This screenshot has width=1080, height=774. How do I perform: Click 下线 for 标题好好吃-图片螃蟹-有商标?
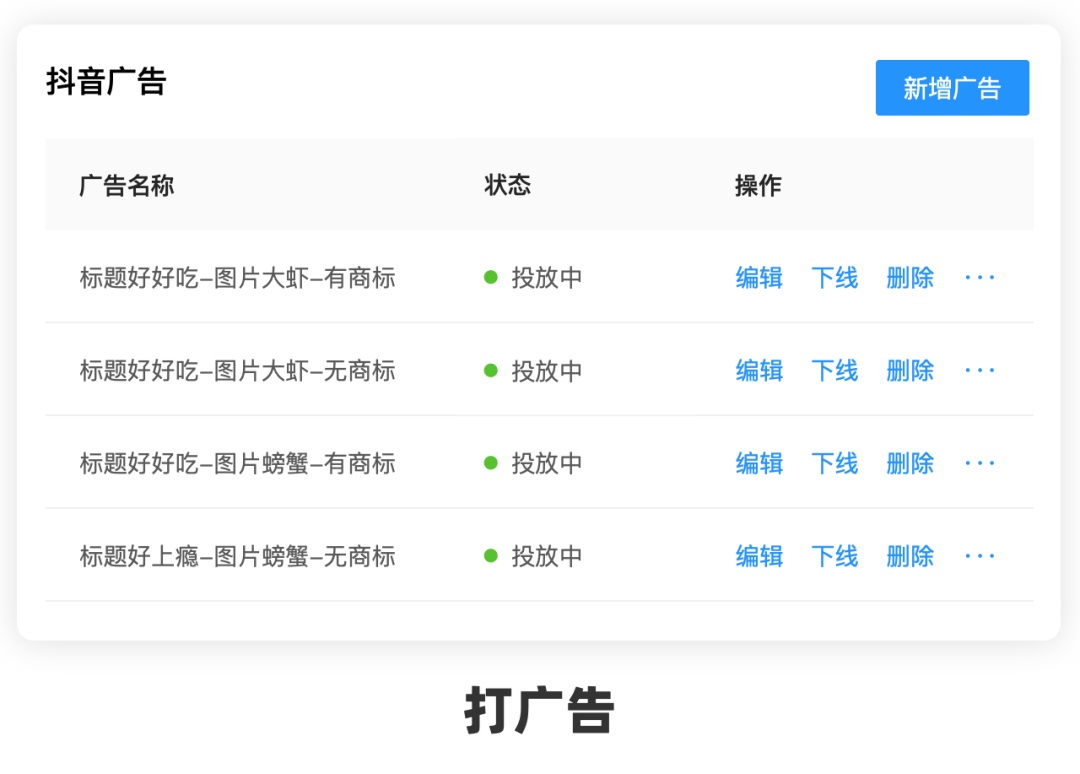[x=835, y=463]
